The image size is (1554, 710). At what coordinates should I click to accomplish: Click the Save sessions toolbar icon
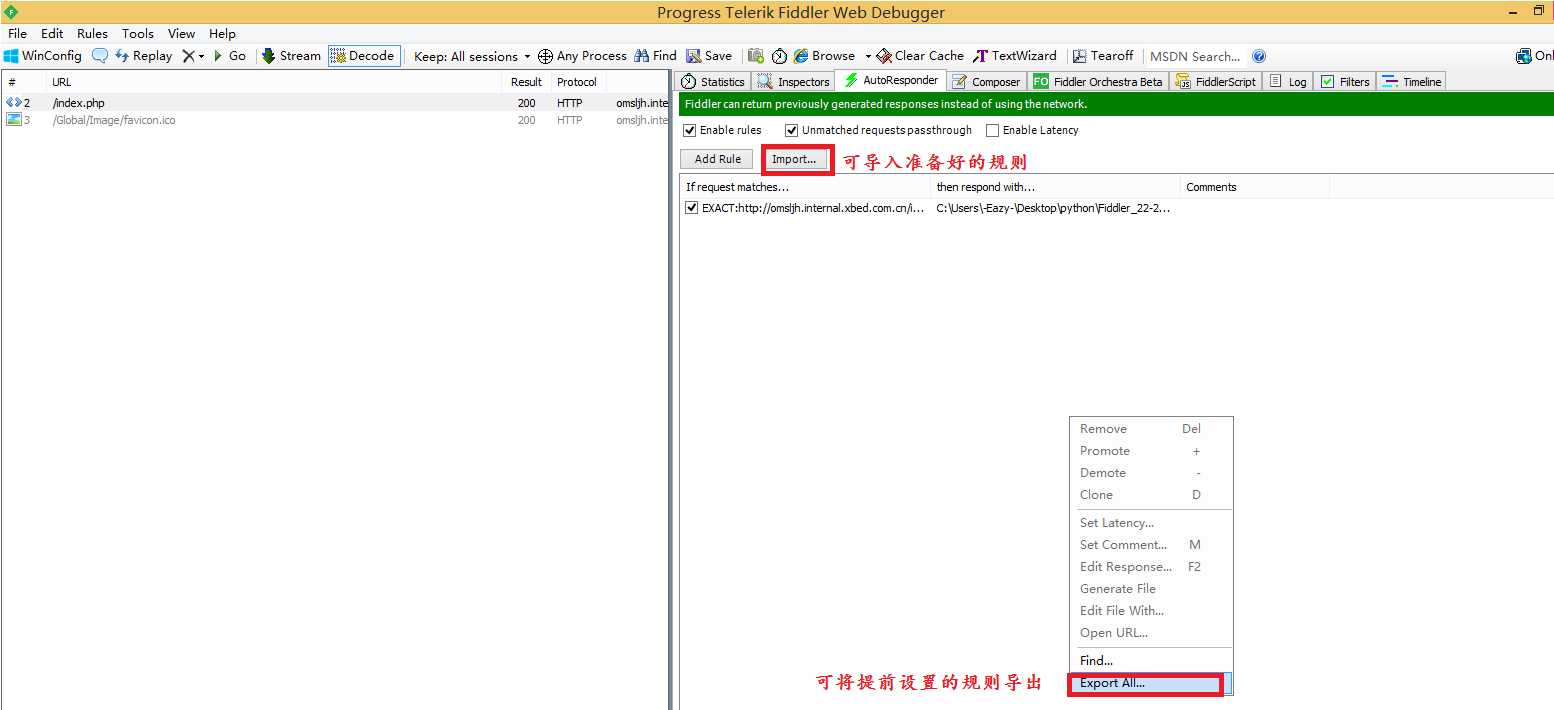click(x=709, y=56)
